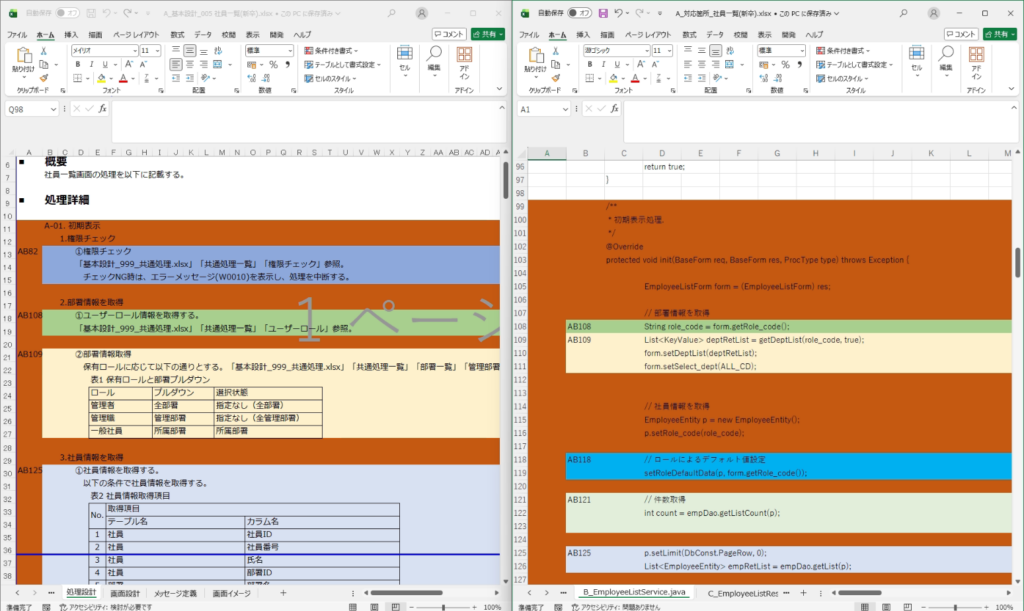The image size is (1024, 611).
Task: Click Center align icon in right window
Action: point(701,64)
